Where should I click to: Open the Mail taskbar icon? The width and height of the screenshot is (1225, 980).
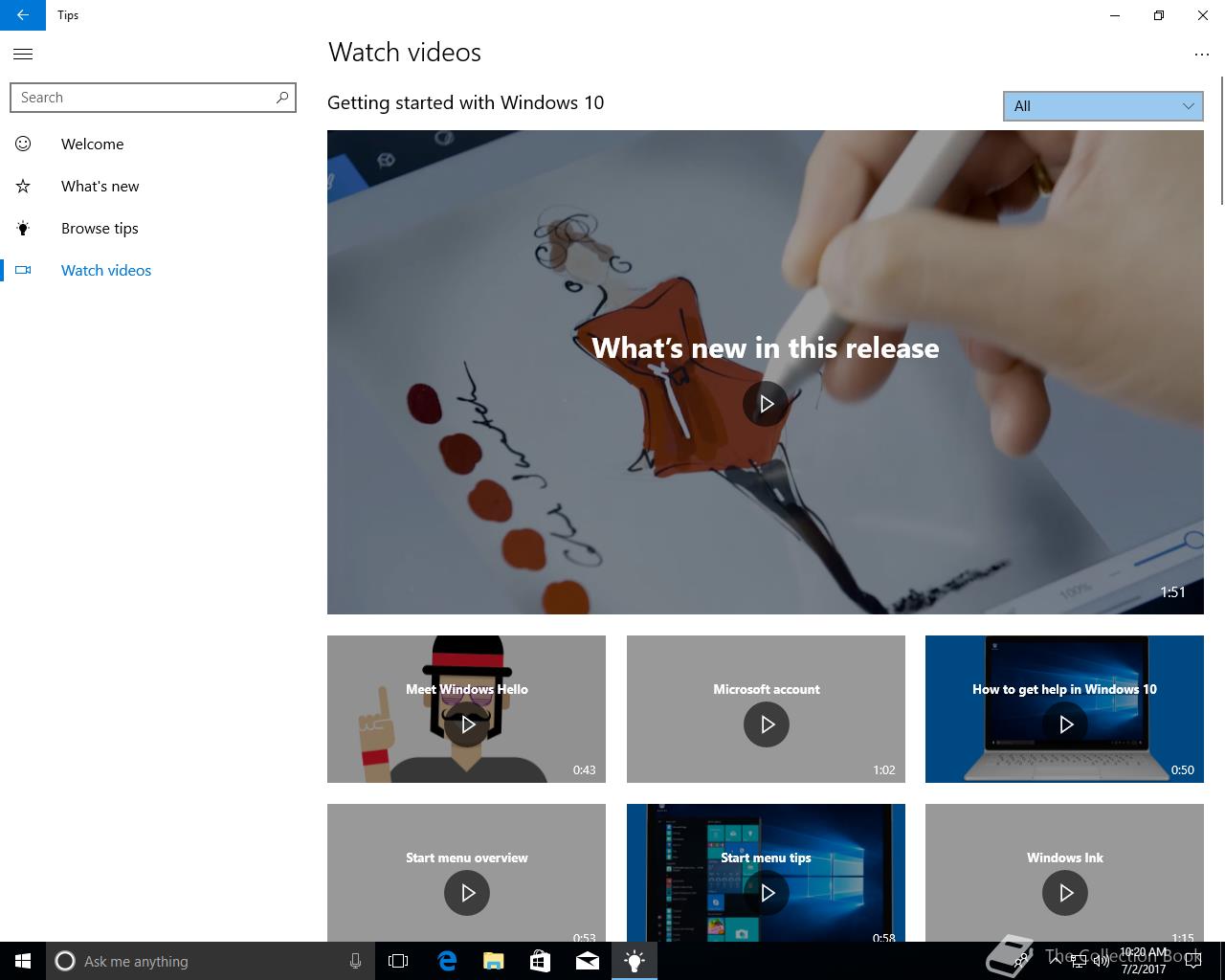[588, 961]
